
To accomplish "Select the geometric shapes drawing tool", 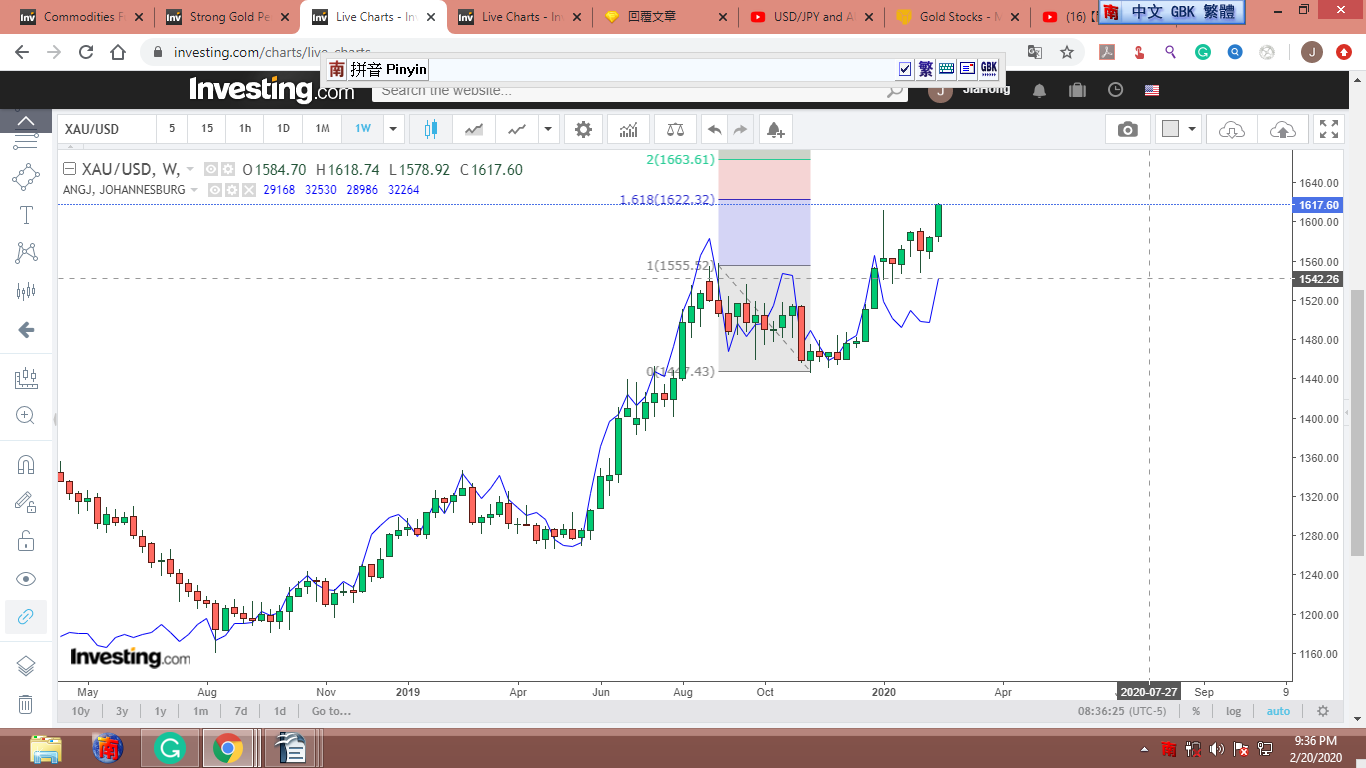I will (26, 177).
